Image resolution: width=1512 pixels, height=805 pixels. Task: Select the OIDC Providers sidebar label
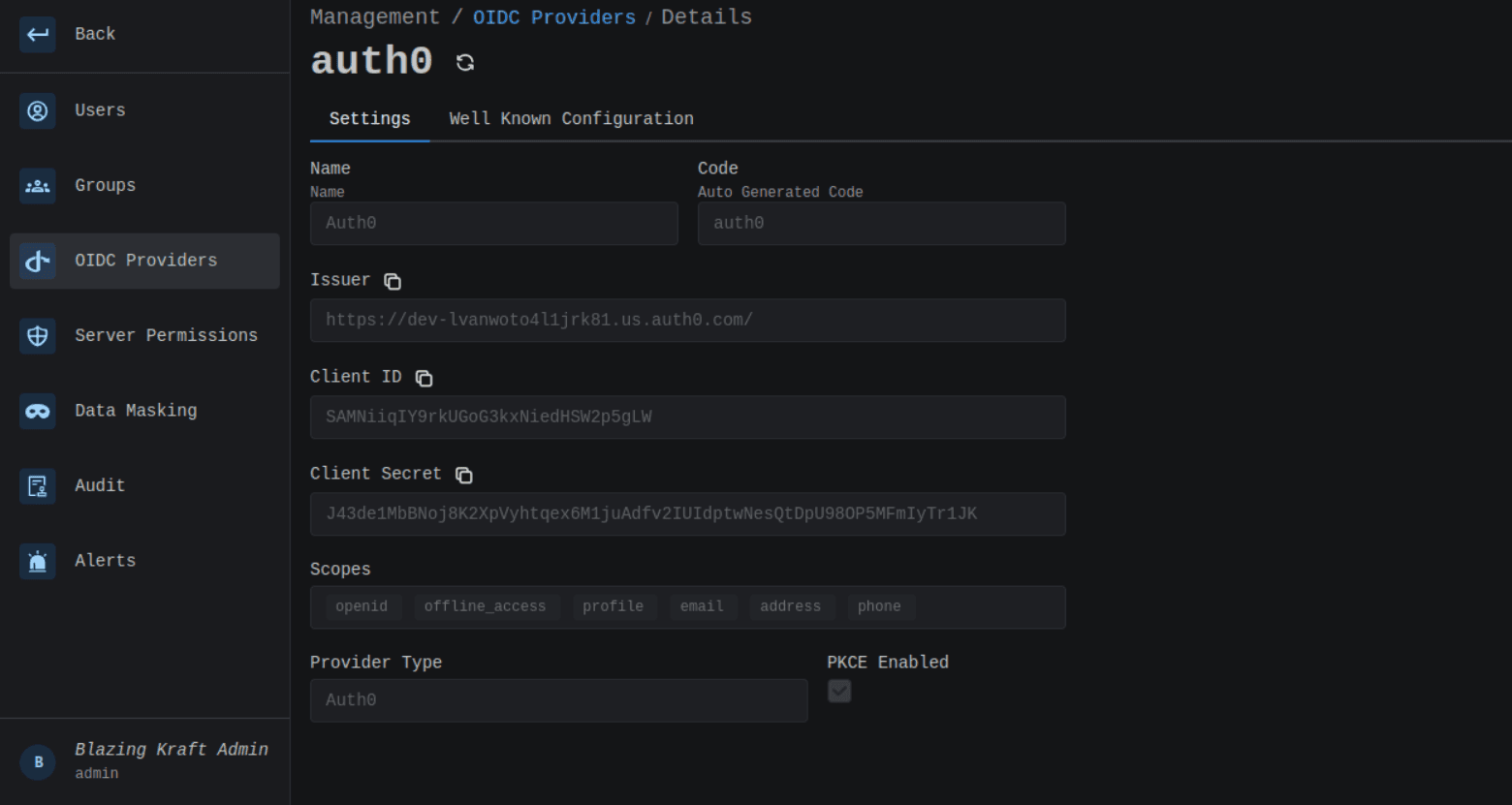[x=146, y=261]
